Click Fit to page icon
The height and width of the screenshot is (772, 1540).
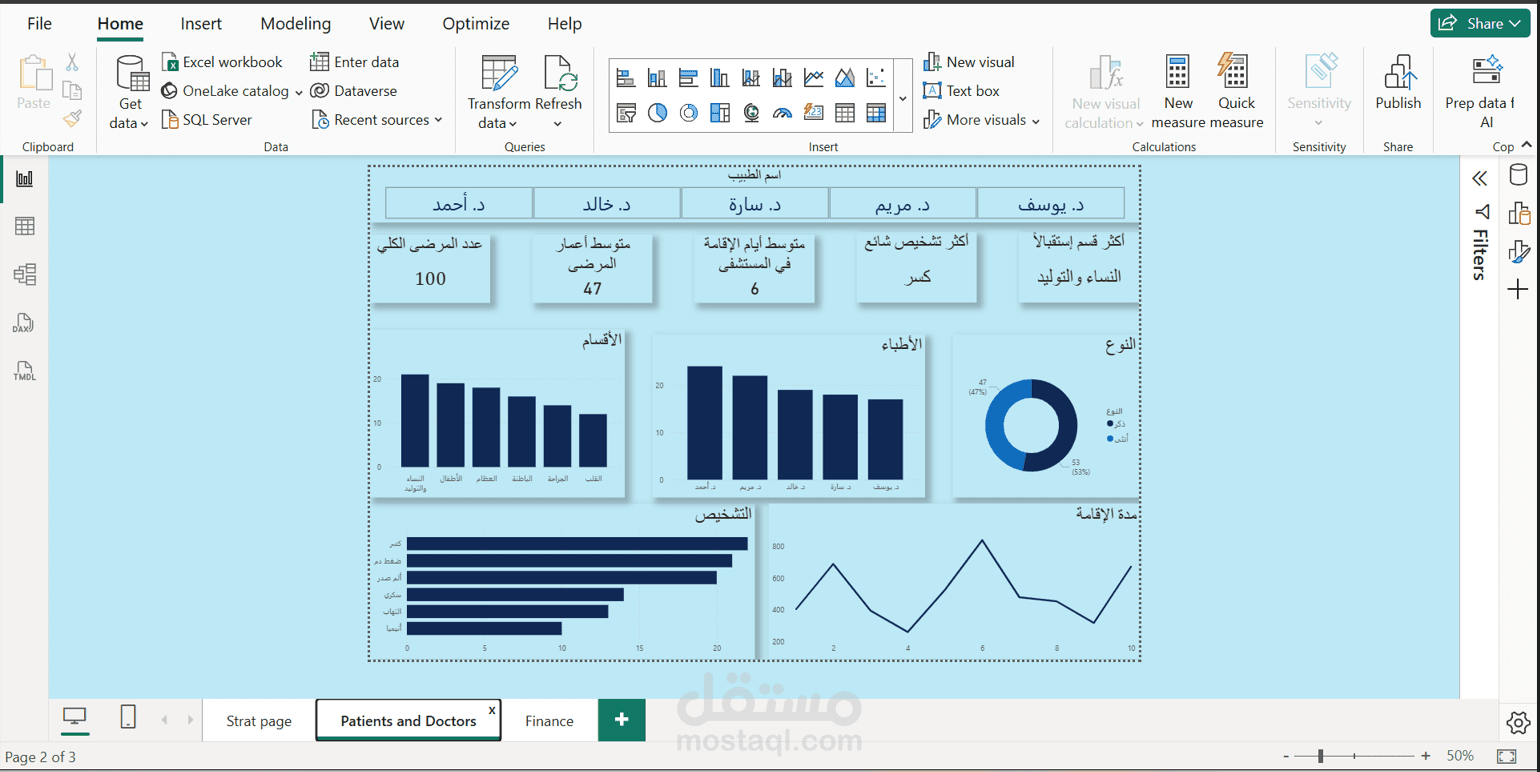(x=1507, y=756)
